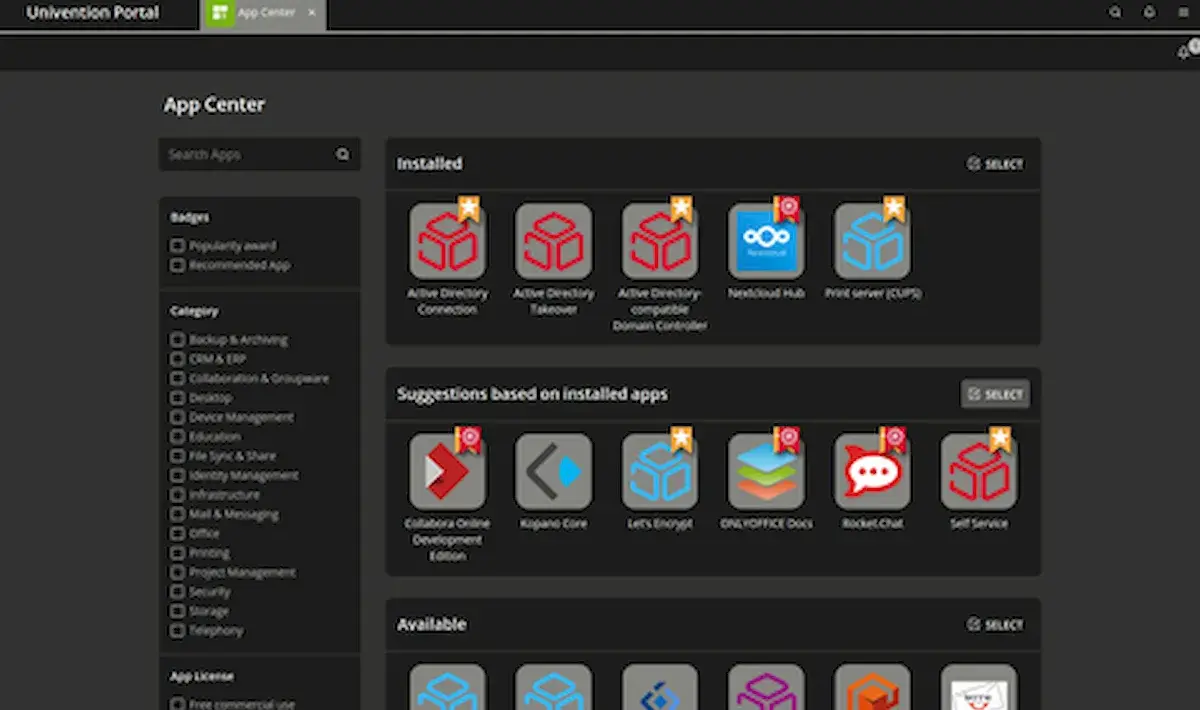Screen dimensions: 1200x710
Task: Open Collabora Online Development Edition icon
Action: coord(448,471)
